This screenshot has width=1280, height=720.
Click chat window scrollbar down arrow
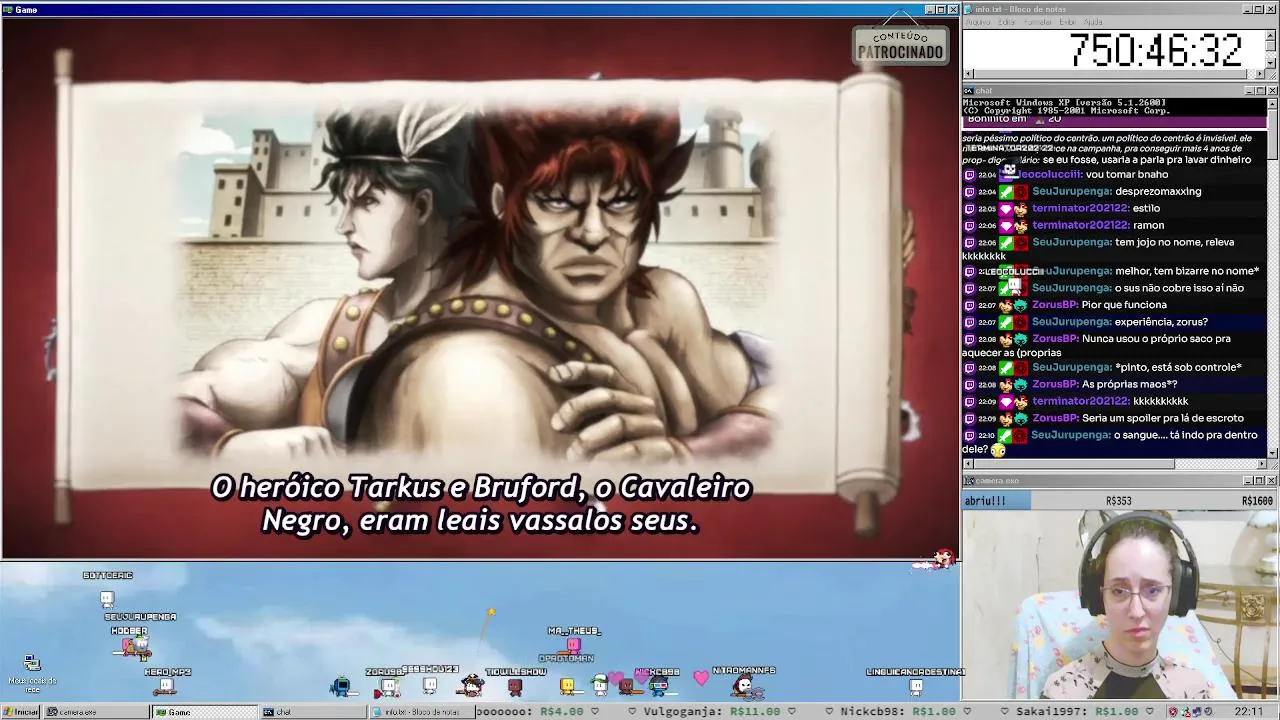pos(1272,452)
